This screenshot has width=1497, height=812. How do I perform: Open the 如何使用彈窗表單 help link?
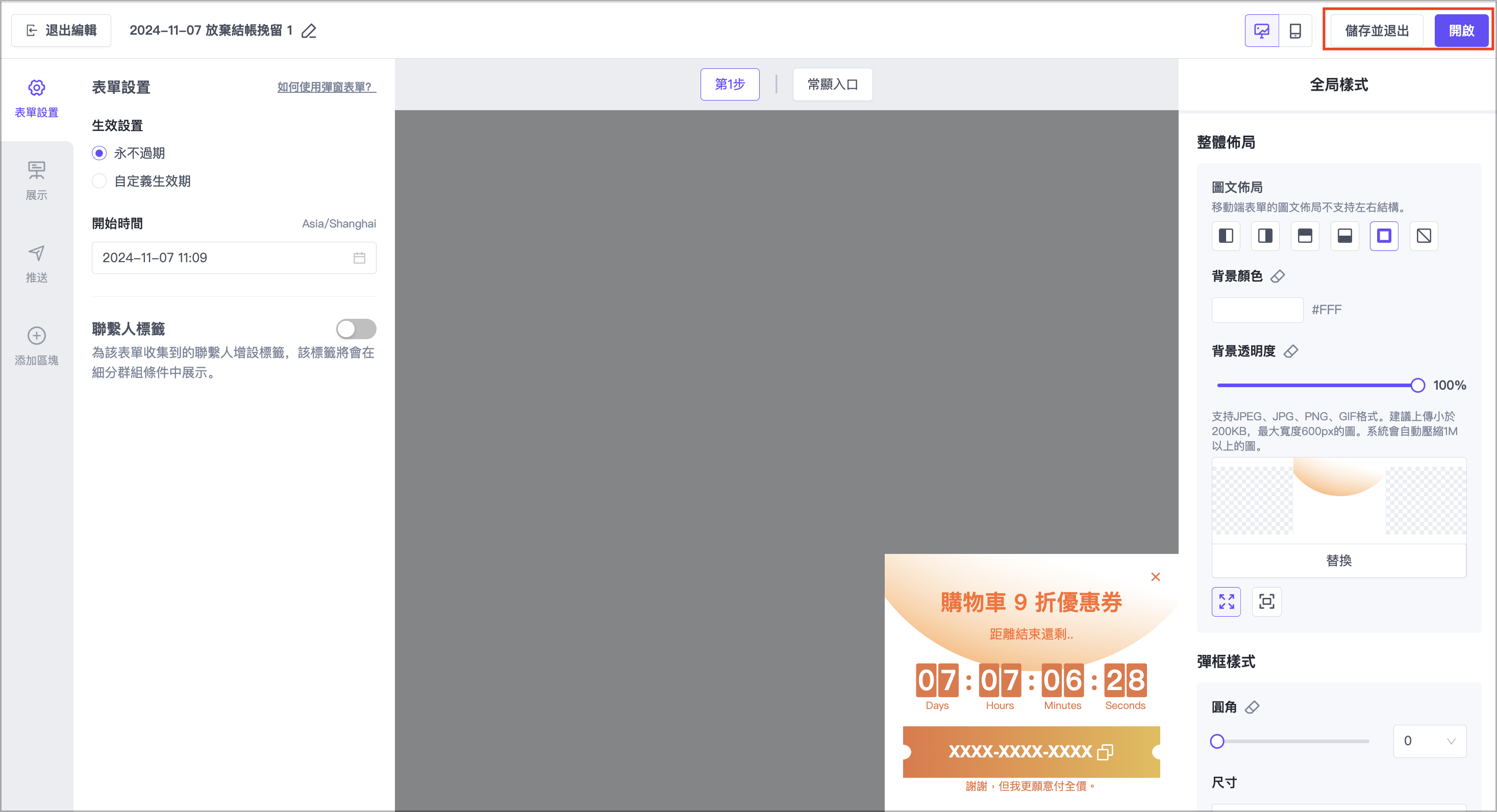coord(326,87)
